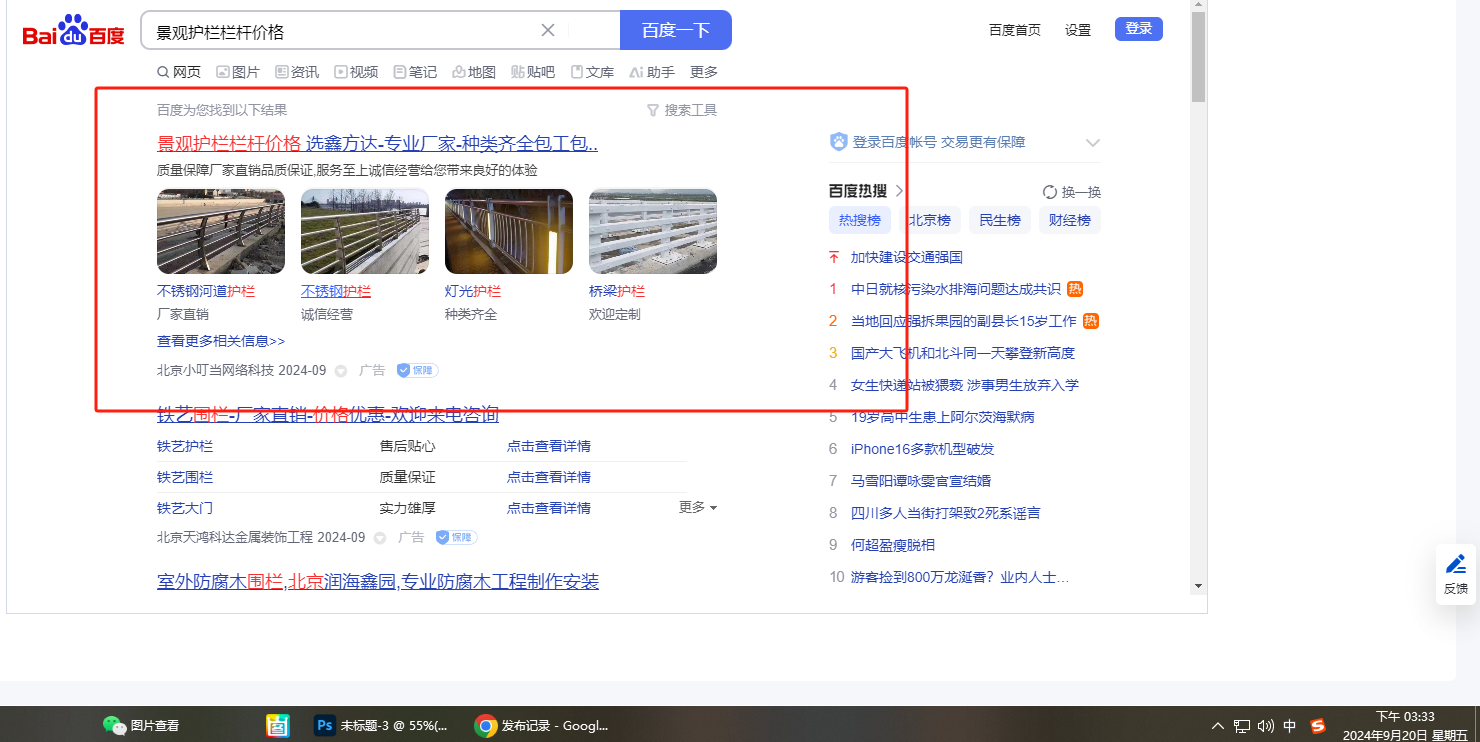Click the 中 input language indicator
The height and width of the screenshot is (742, 1480).
1290,726
